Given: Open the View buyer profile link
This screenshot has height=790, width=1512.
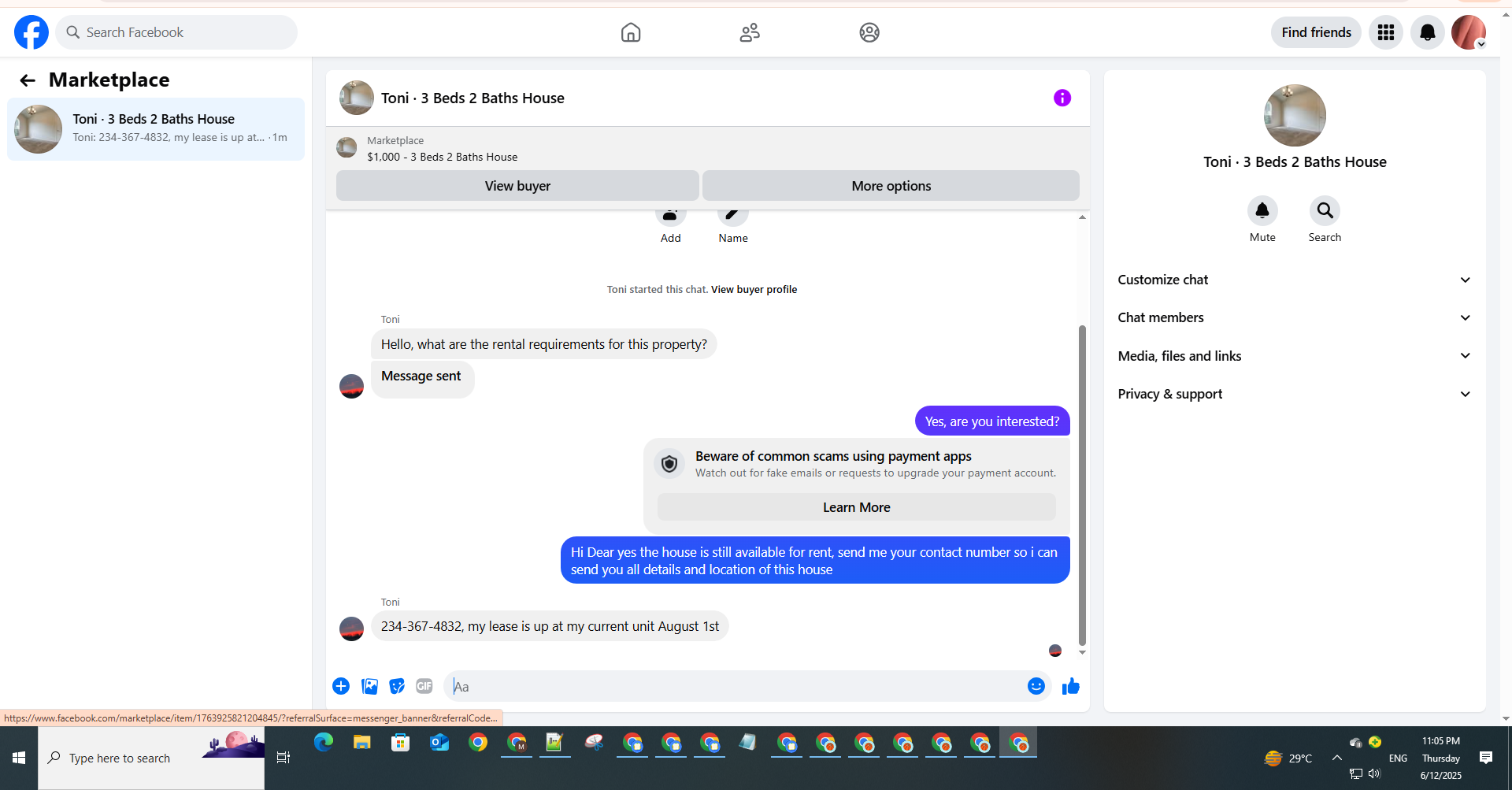Looking at the screenshot, I should coord(754,290).
